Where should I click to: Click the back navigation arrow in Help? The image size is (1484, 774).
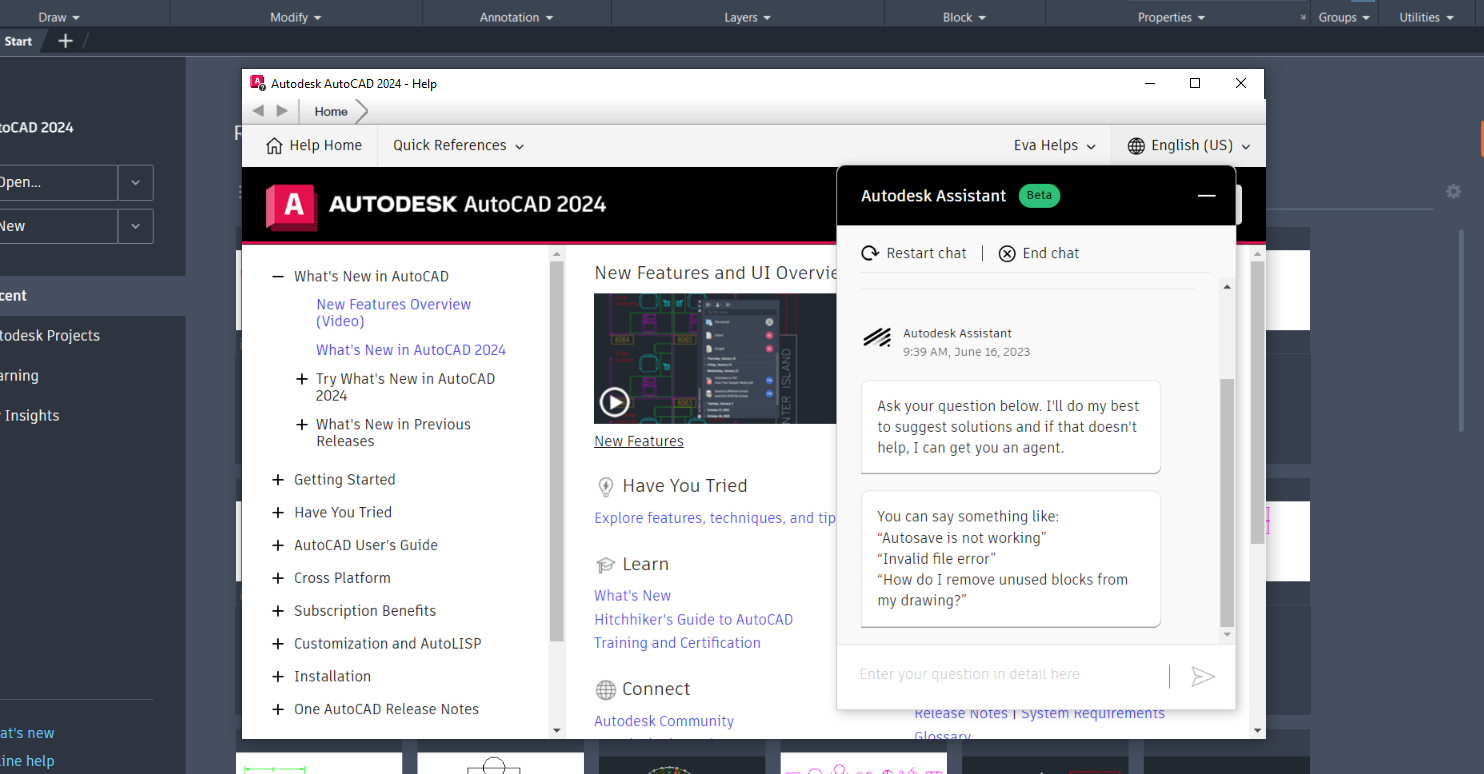click(258, 111)
